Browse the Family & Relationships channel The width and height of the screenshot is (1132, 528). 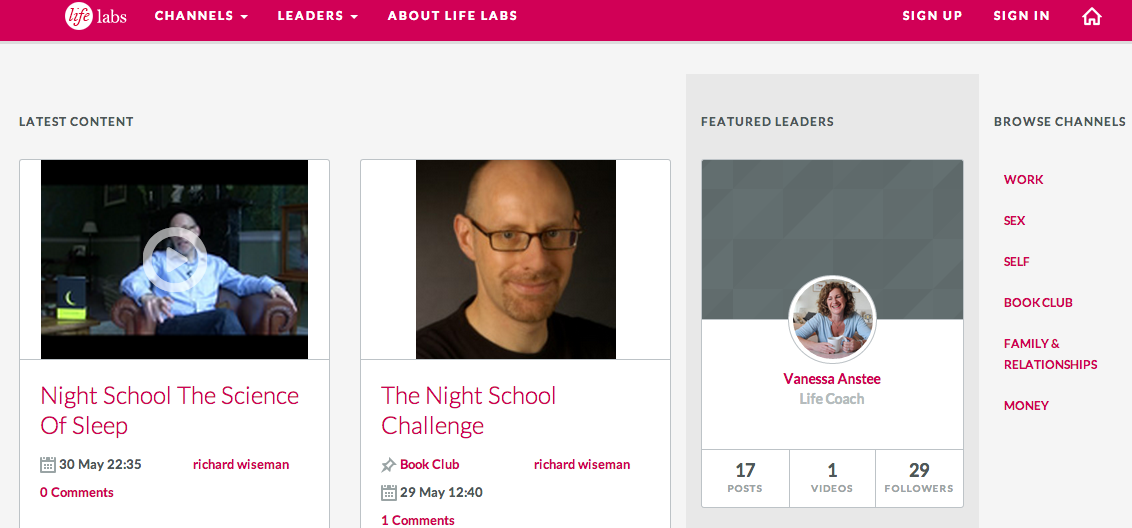click(1050, 354)
